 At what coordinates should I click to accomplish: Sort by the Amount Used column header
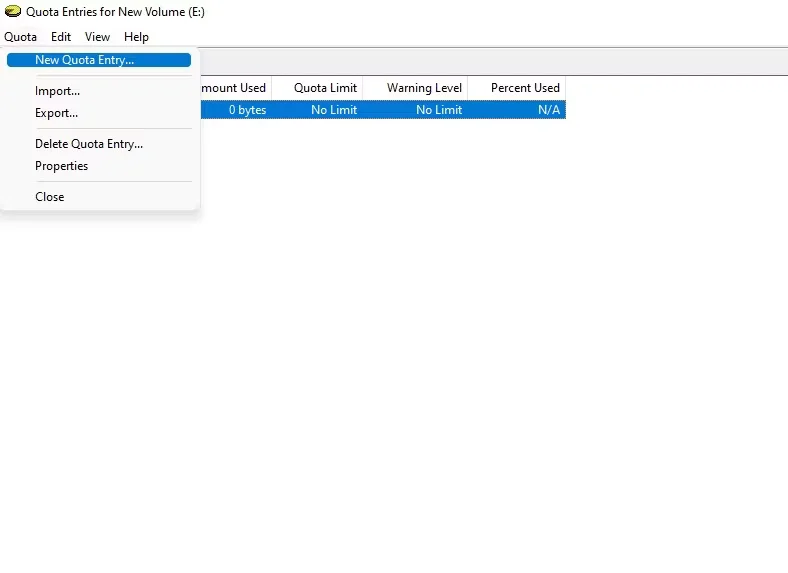[235, 88]
